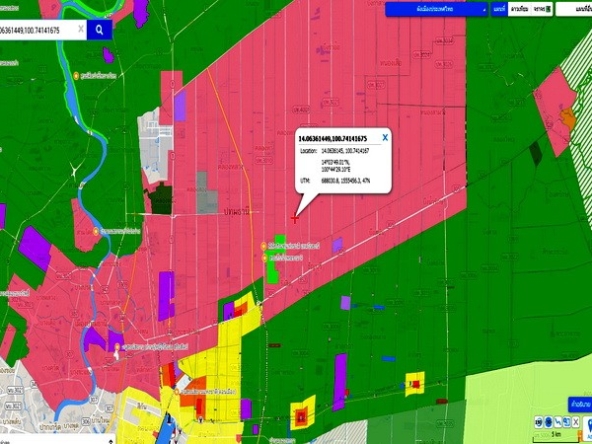Click the X clear-measurements tool icon

coord(575,422)
